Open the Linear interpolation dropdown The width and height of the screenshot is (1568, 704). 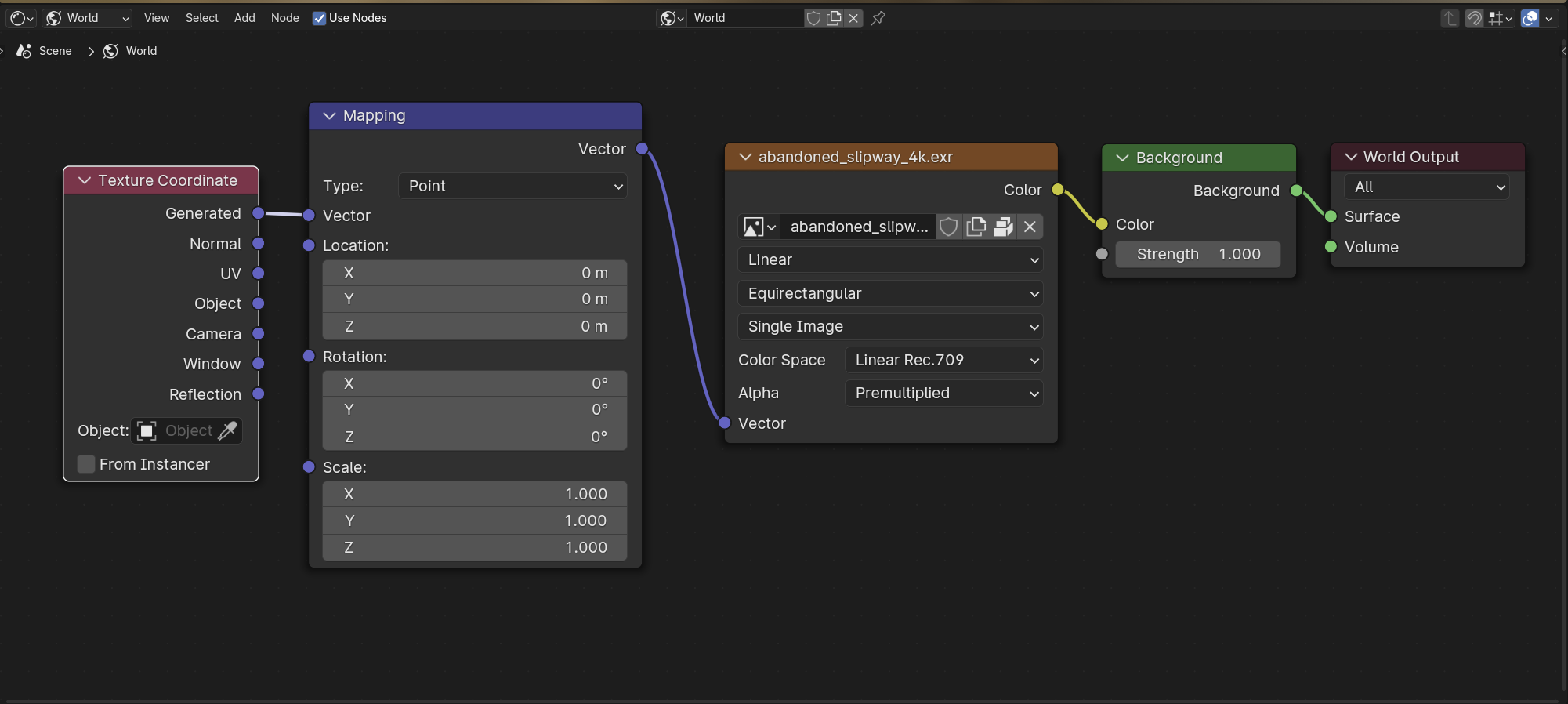click(x=890, y=259)
